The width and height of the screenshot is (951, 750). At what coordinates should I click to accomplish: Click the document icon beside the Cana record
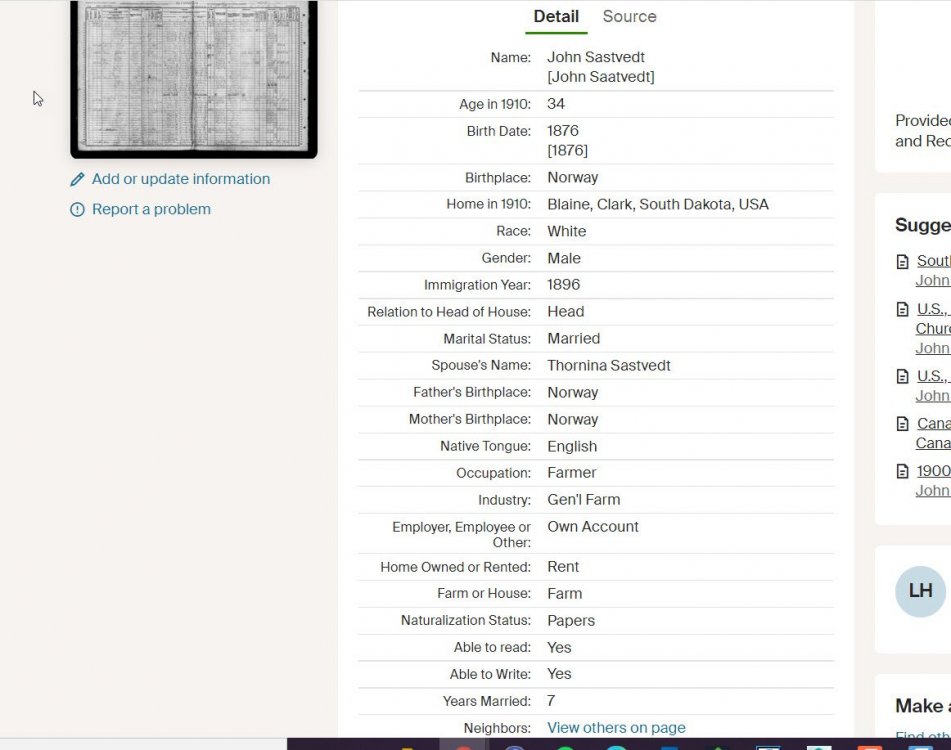click(x=903, y=424)
